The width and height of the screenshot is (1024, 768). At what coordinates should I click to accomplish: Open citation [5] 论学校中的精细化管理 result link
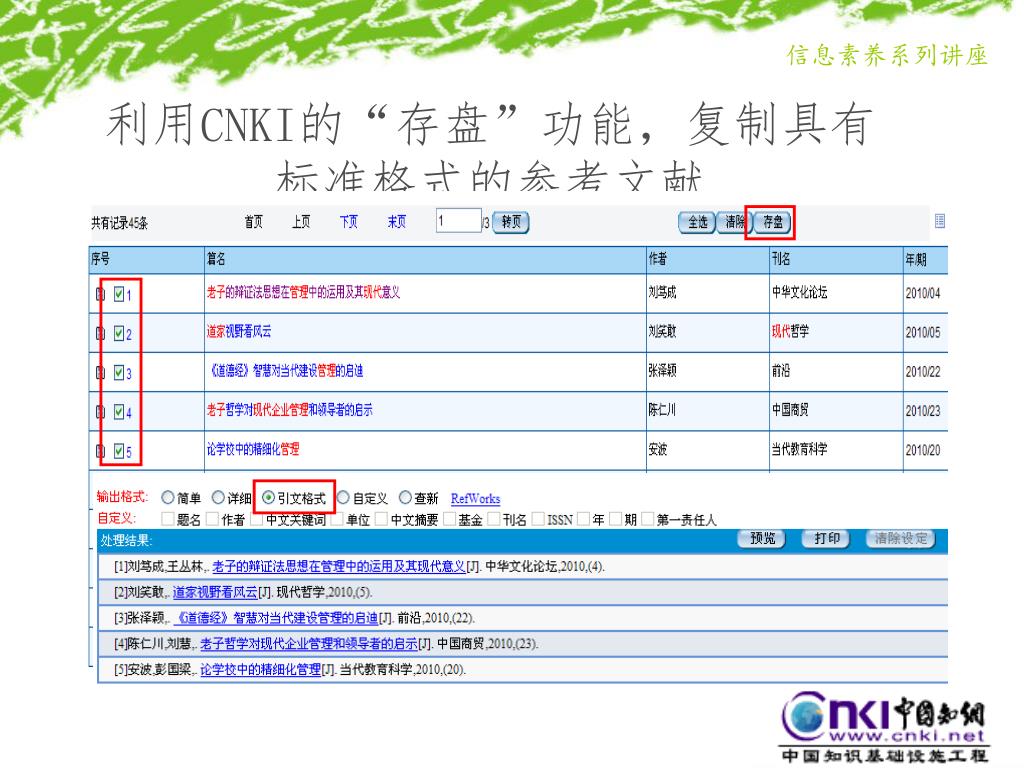[x=261, y=670]
